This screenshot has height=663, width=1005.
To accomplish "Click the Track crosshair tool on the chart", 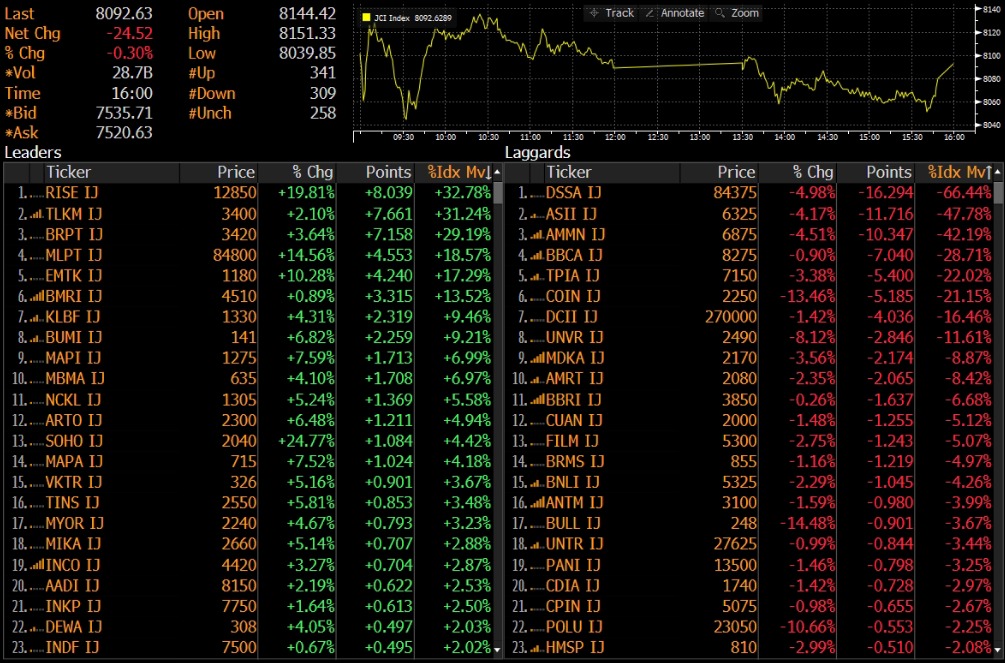I will (x=612, y=13).
